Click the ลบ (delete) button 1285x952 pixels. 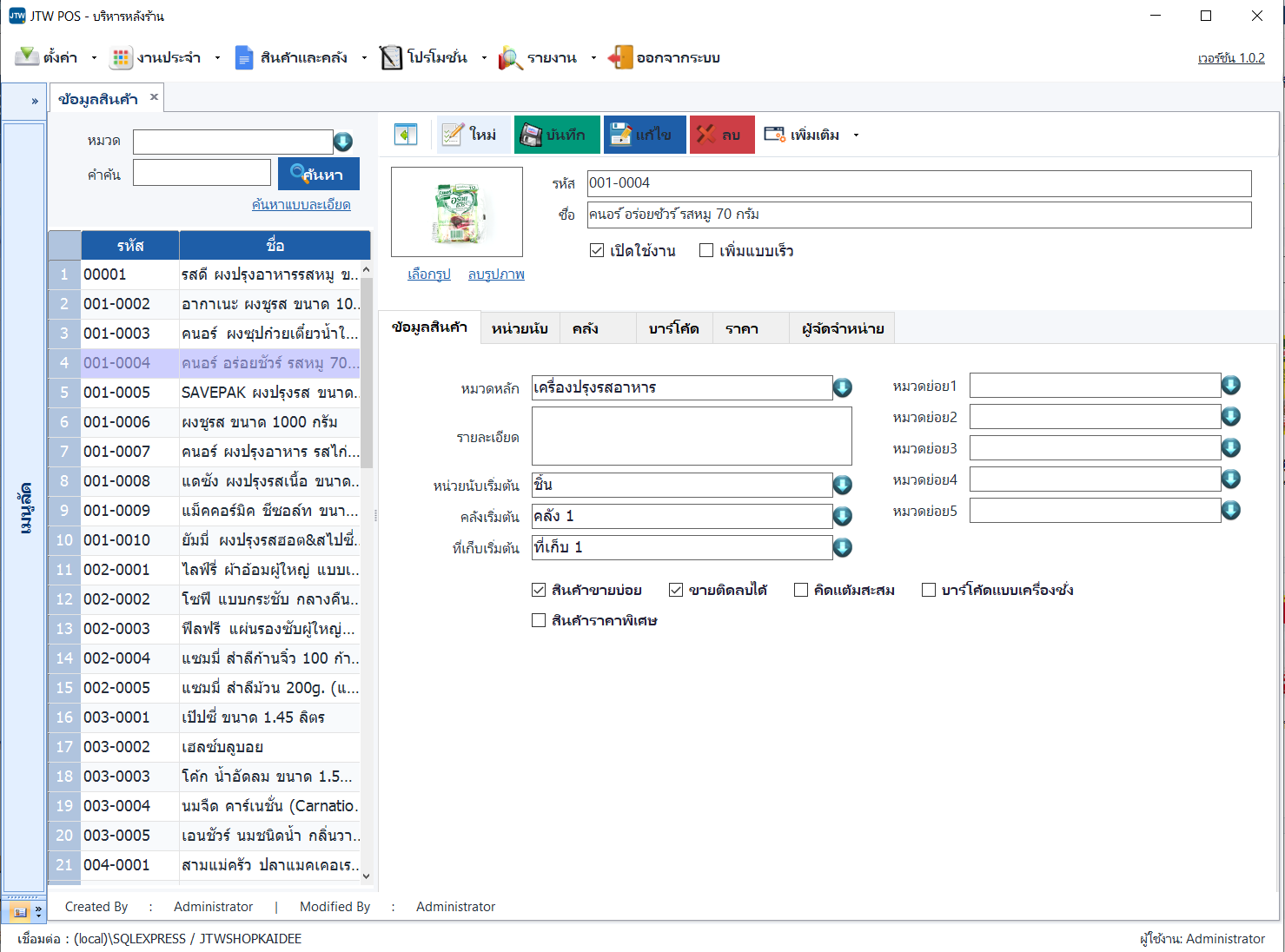722,135
